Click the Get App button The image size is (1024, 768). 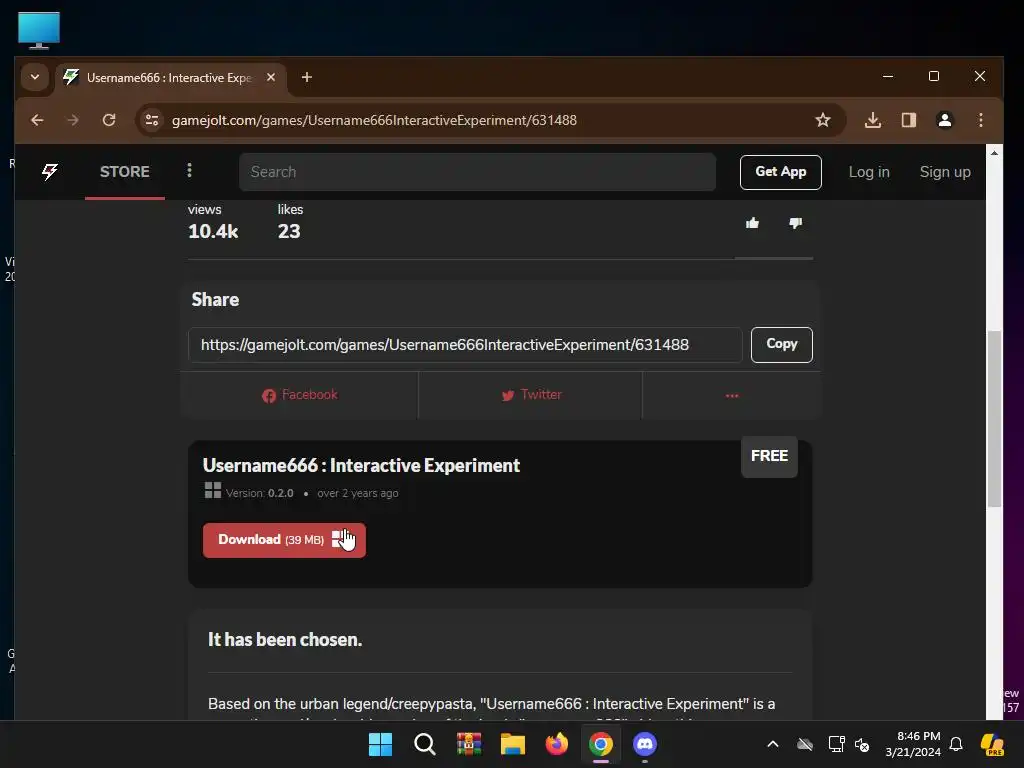point(780,172)
